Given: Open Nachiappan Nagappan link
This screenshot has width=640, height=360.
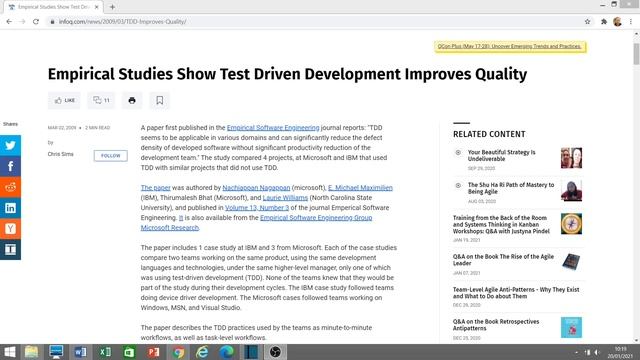Looking at the screenshot, I should [256, 188].
